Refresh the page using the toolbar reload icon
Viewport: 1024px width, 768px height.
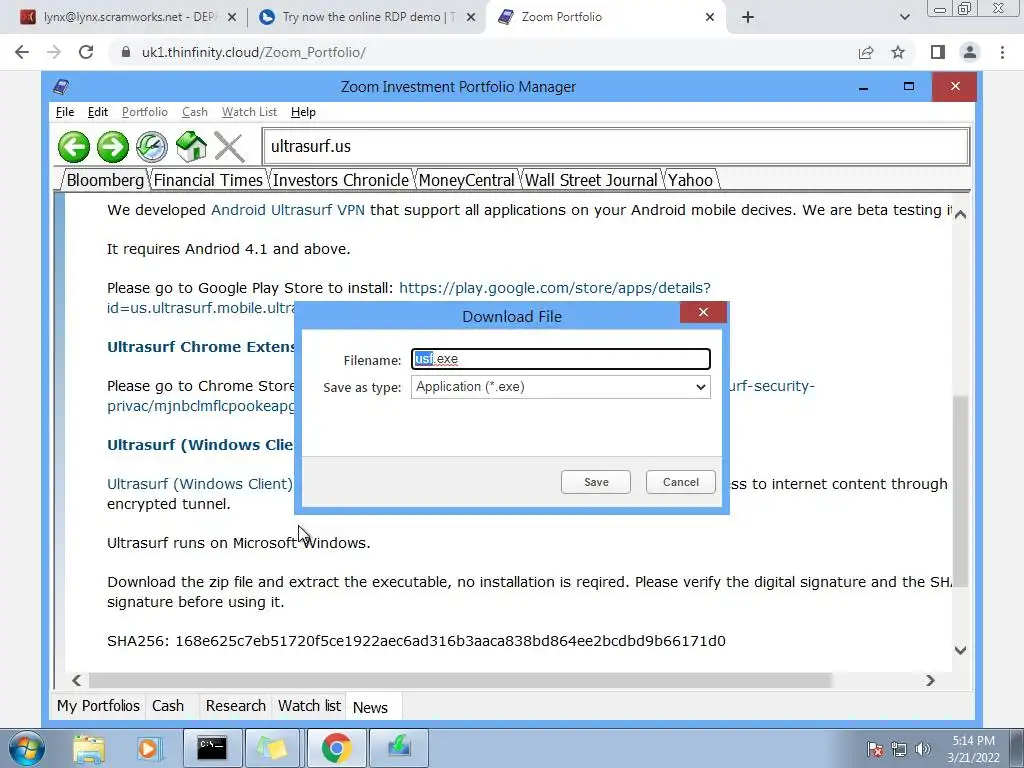[152, 146]
